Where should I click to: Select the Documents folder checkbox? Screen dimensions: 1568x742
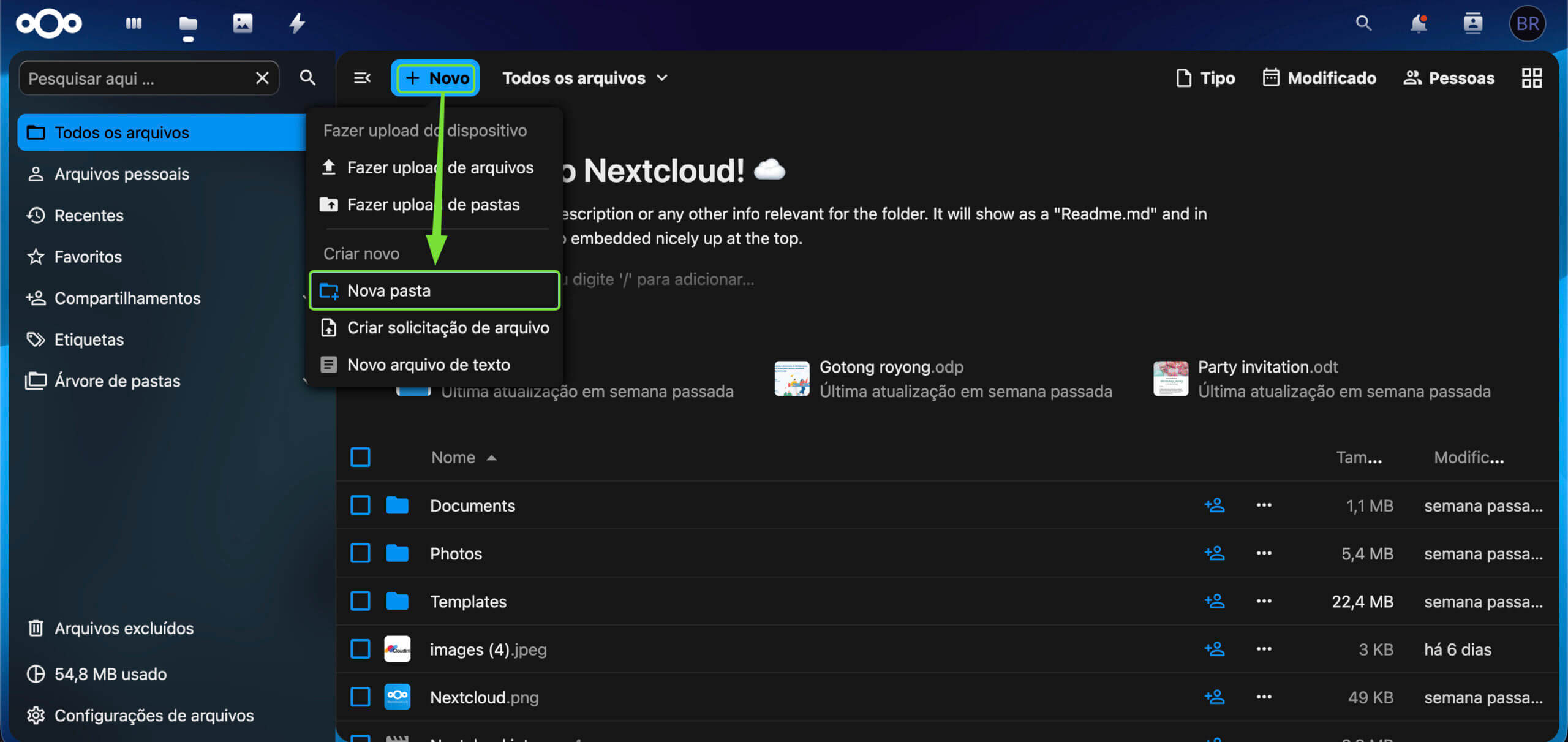coord(360,505)
